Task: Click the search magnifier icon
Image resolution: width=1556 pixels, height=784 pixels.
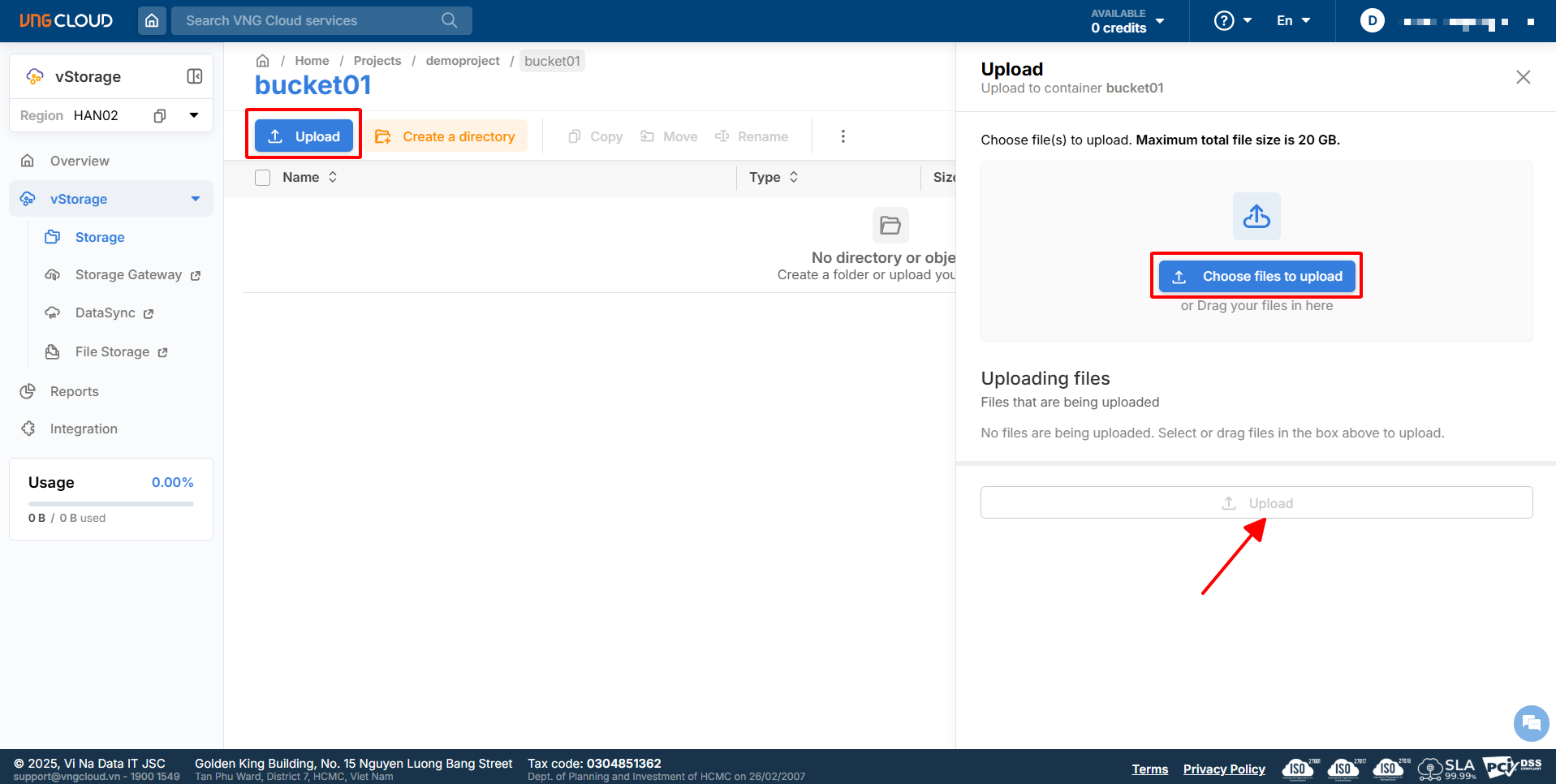Action: point(449,20)
